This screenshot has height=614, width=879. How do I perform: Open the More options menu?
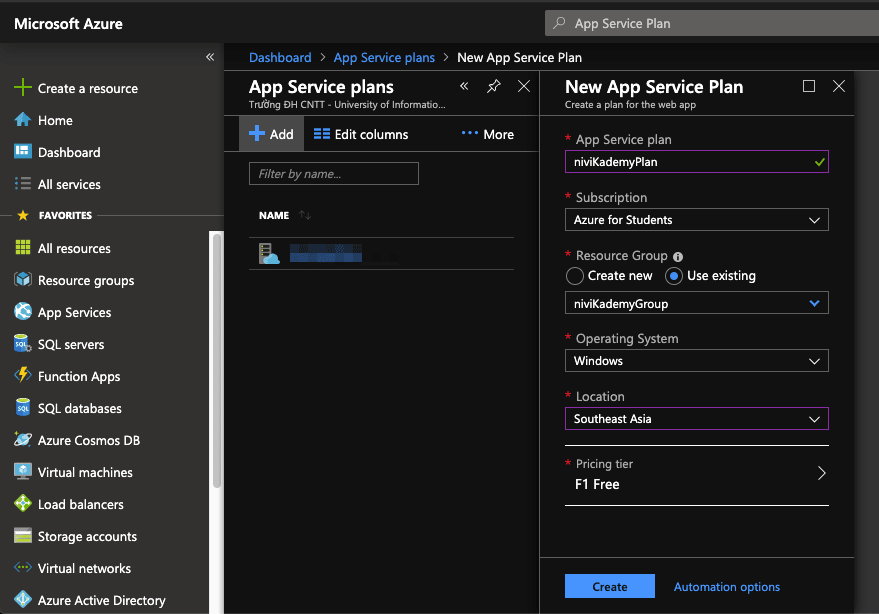click(488, 134)
